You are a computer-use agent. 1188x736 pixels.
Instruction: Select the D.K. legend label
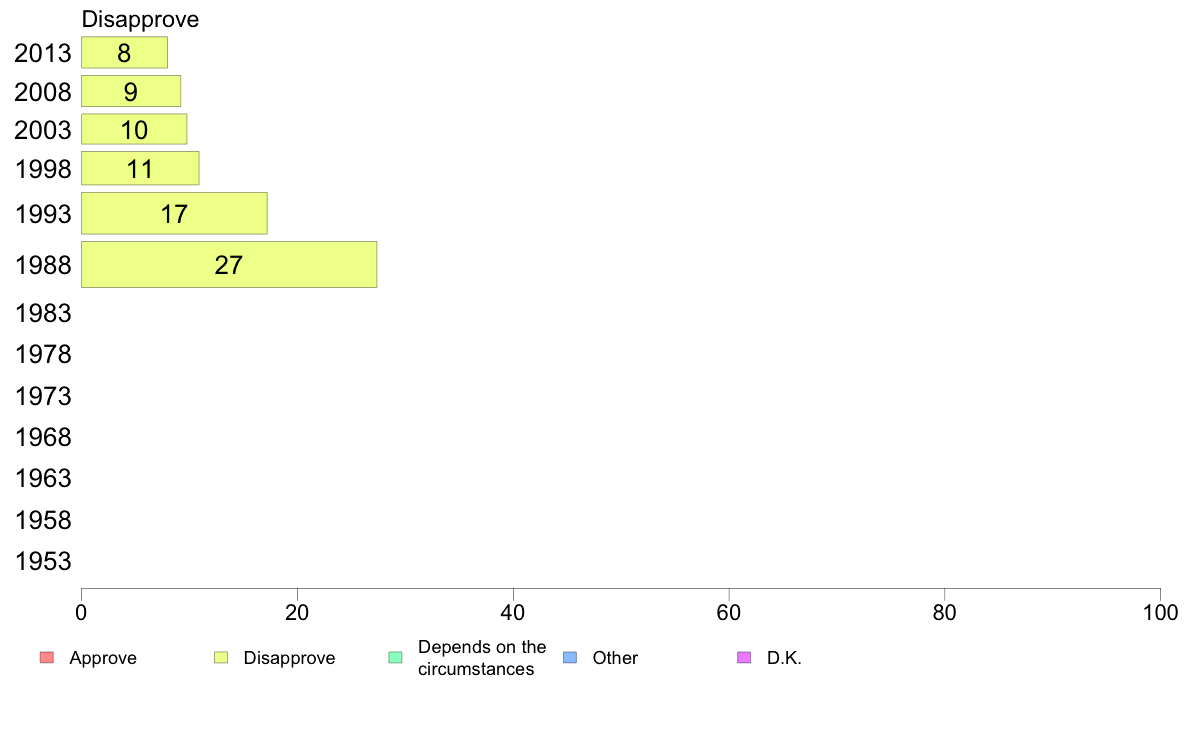pyautogui.click(x=784, y=658)
